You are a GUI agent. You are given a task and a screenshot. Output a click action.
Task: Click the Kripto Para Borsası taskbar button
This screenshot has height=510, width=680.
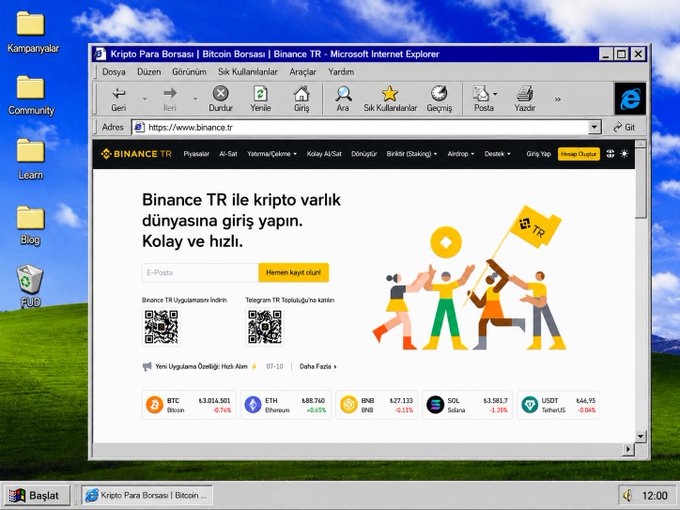(147, 495)
